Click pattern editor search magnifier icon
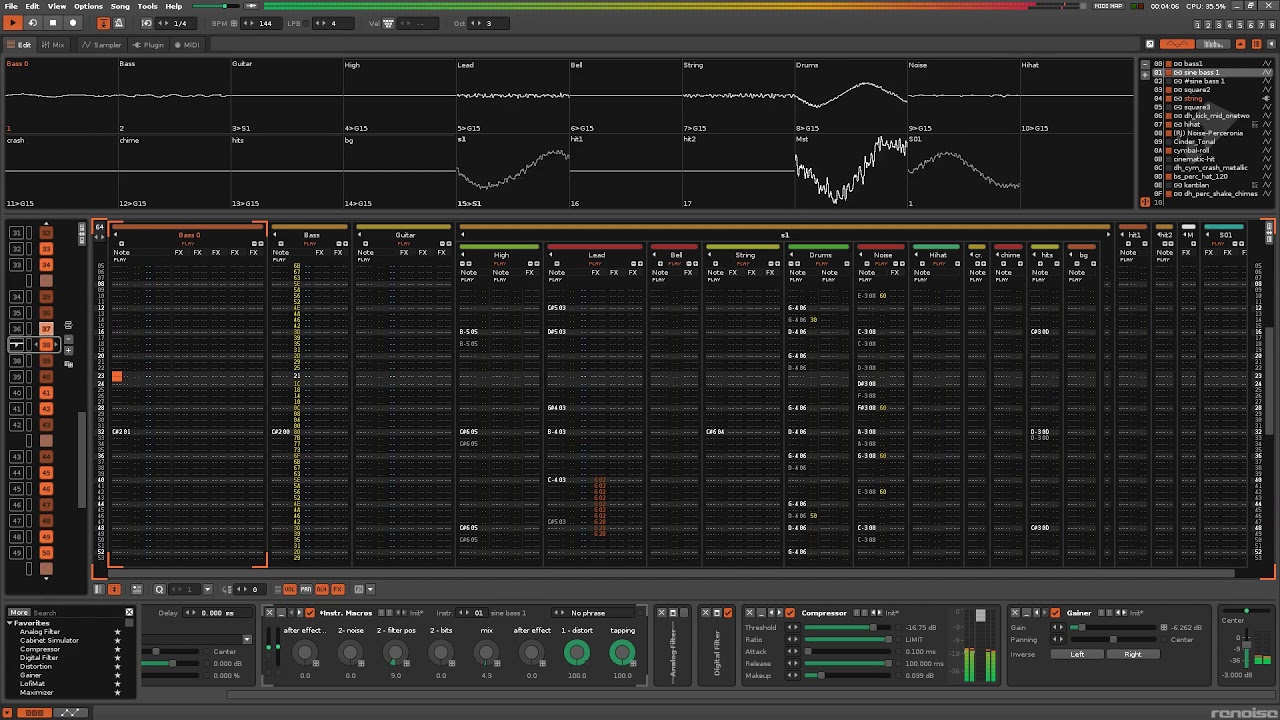1280x720 pixels. [159, 589]
